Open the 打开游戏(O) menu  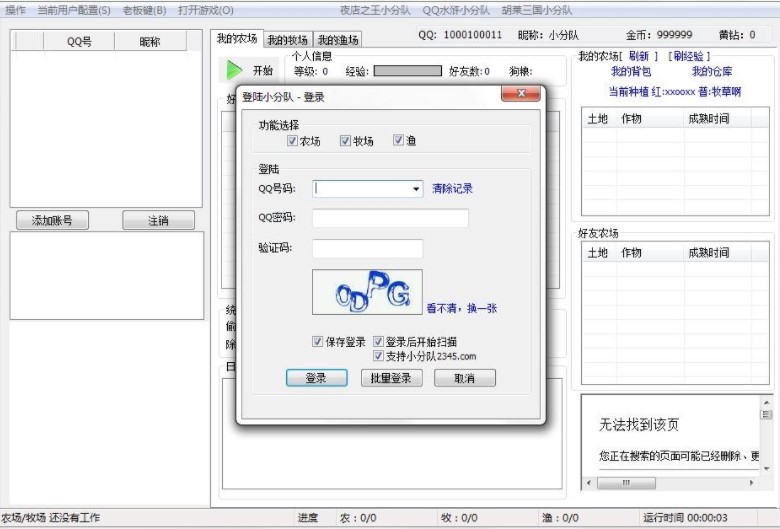pyautogui.click(x=205, y=10)
